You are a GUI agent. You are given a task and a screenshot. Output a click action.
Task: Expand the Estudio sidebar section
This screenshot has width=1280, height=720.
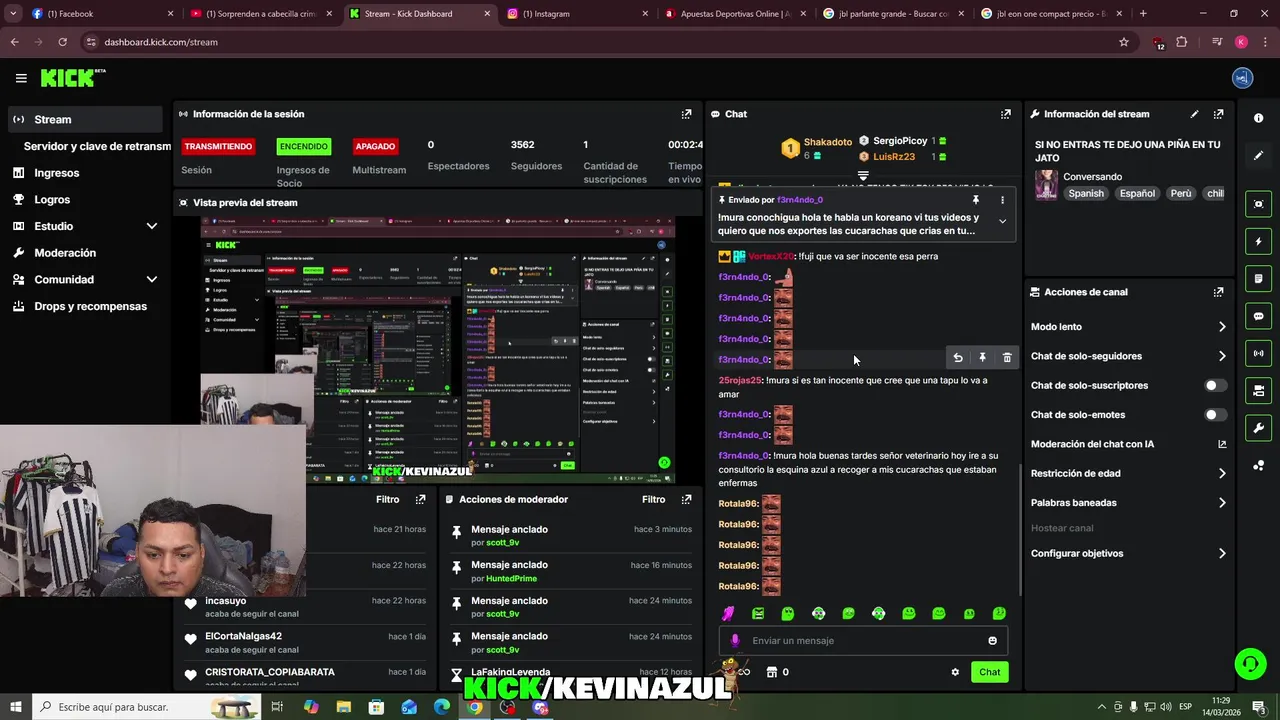pos(152,226)
